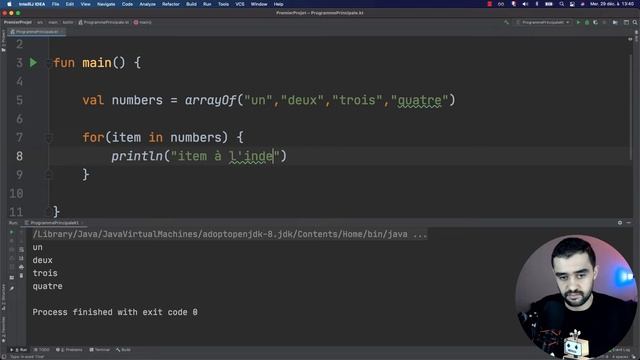Open the Tools menu
This screenshot has width=640, height=360.
point(223,4)
